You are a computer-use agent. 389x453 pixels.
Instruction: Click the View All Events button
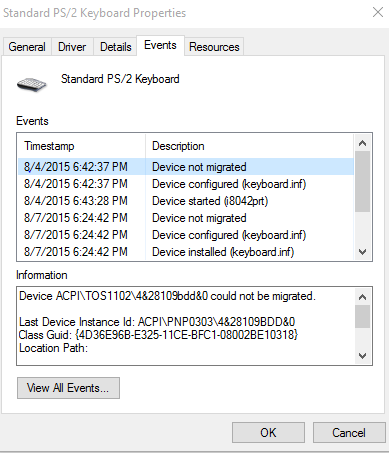68,388
